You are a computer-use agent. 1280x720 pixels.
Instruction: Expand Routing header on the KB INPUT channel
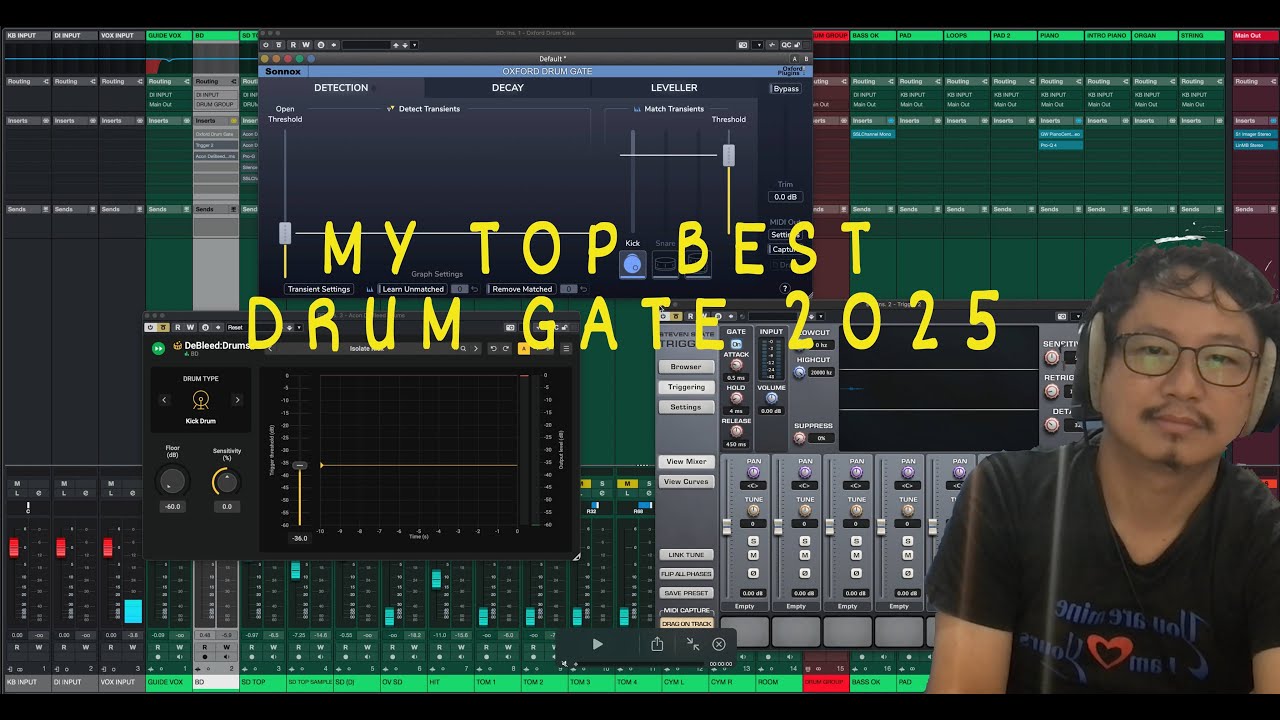tap(26, 81)
